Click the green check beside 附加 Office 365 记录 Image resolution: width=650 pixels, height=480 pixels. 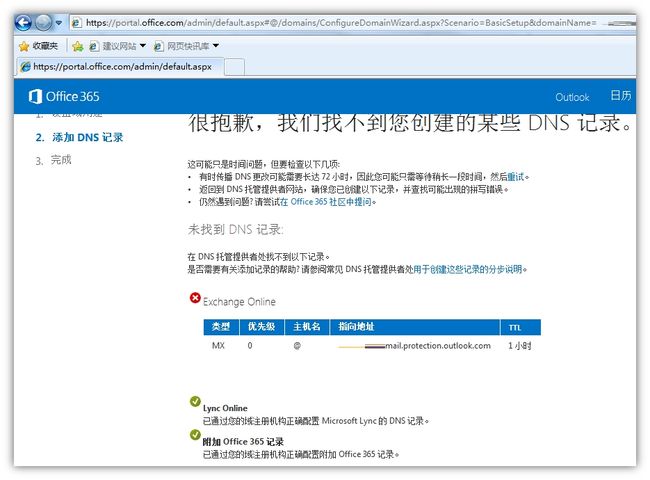tap(195, 435)
